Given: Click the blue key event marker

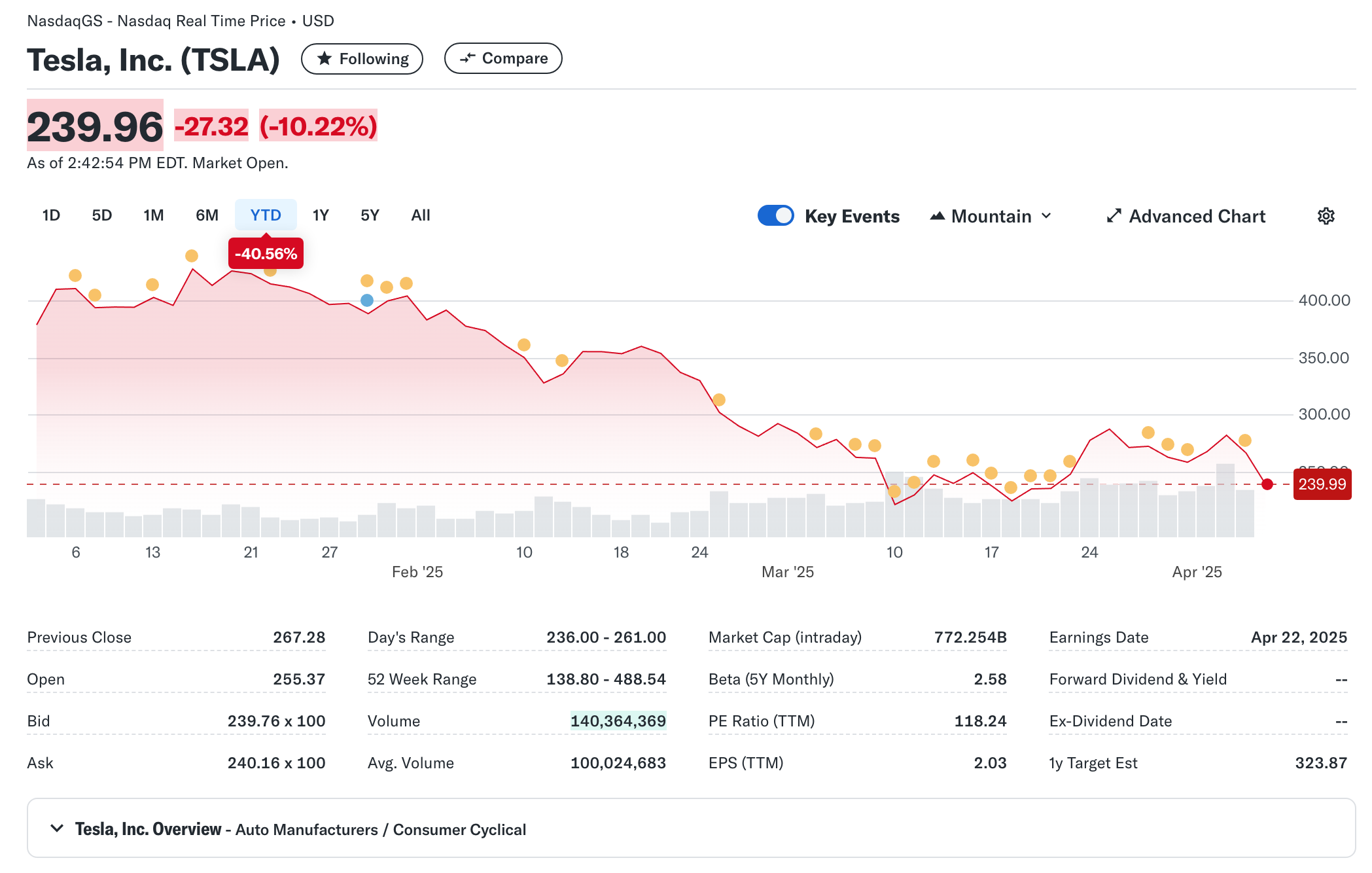Looking at the screenshot, I should pyautogui.click(x=367, y=300).
